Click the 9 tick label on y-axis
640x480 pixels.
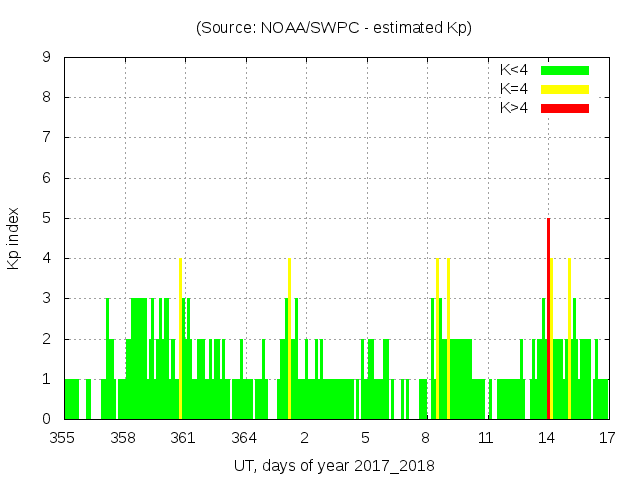(x=47, y=57)
